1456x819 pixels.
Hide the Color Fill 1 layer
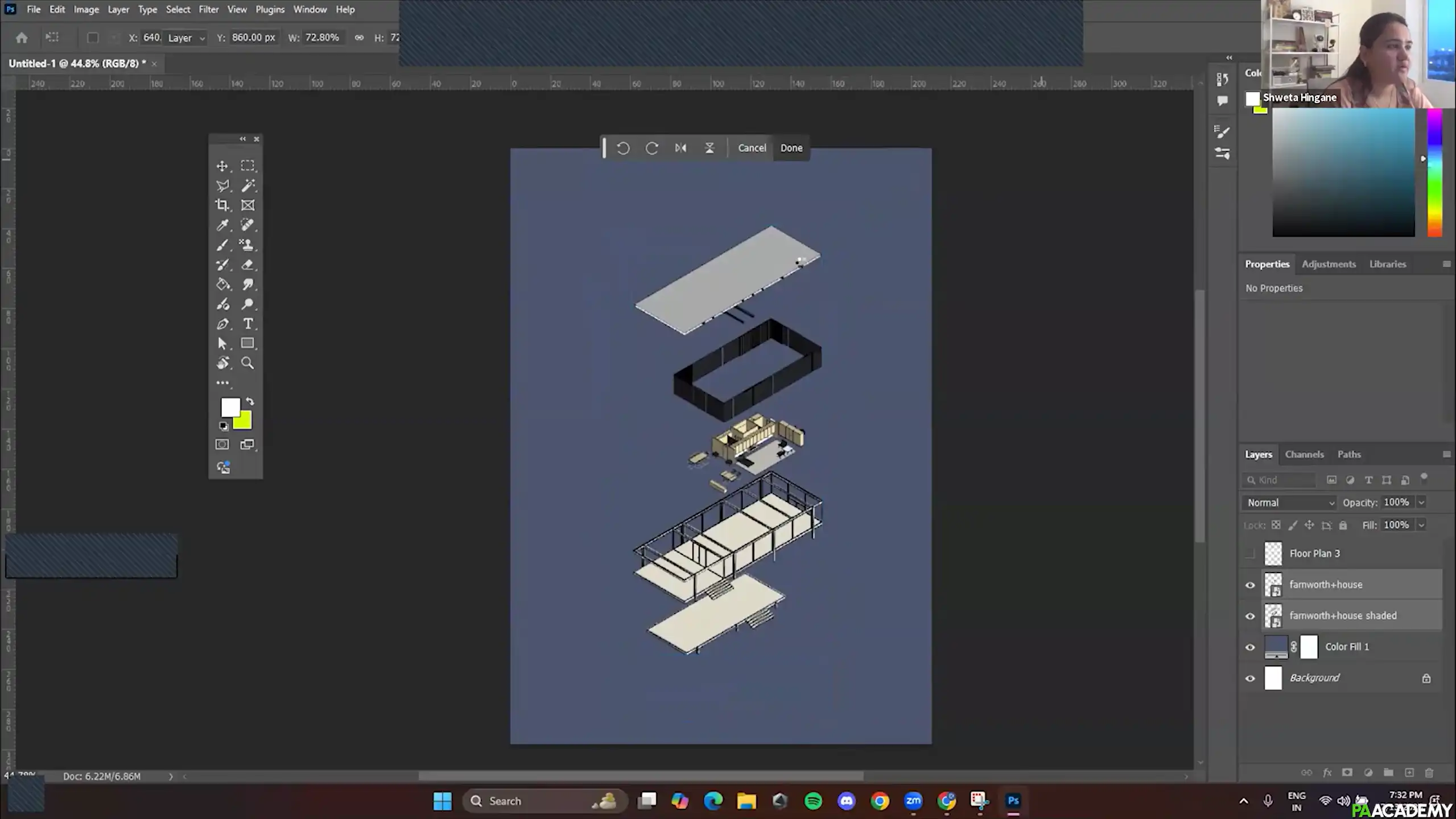tap(1249, 647)
